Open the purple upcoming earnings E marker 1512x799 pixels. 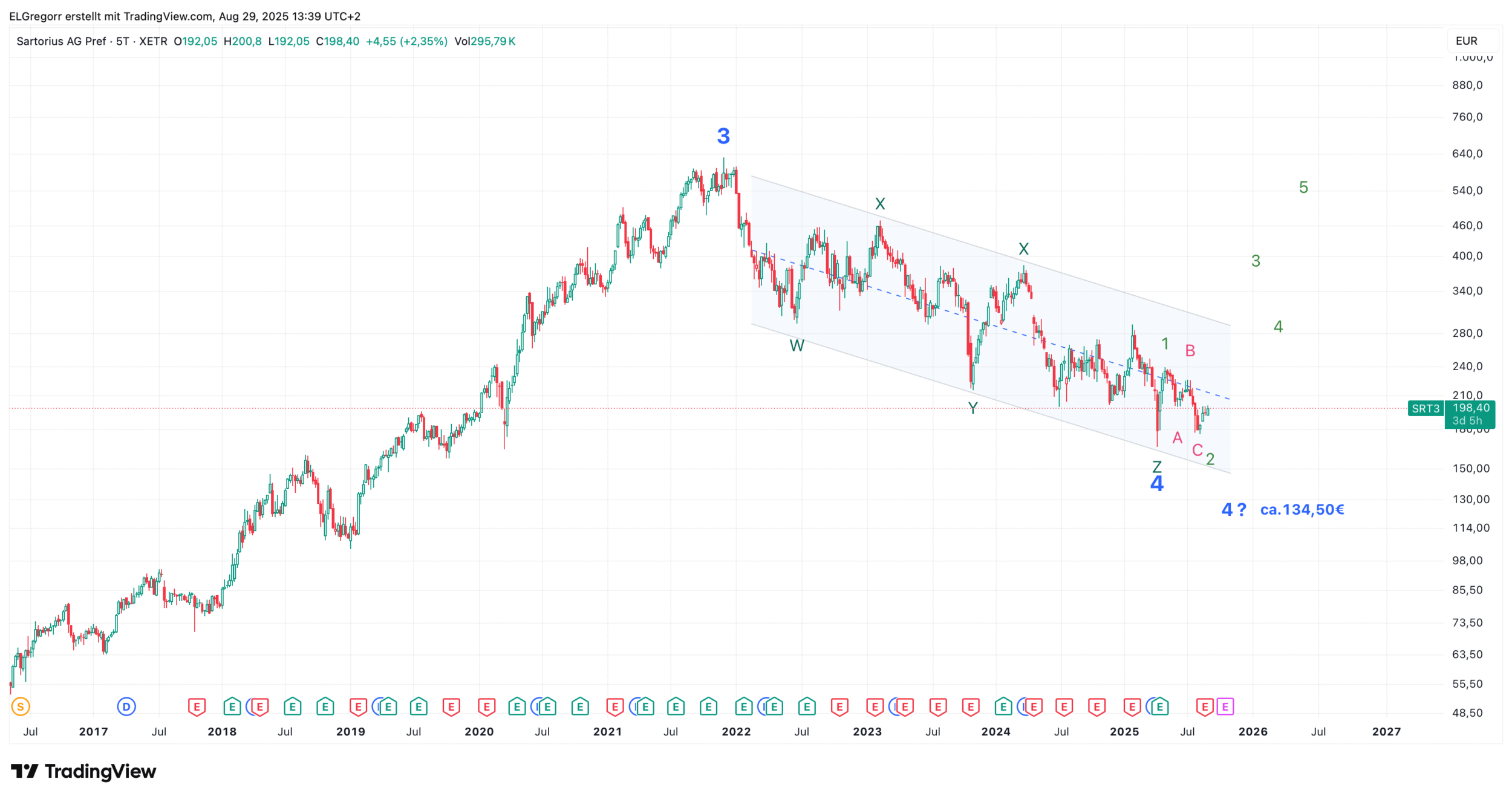point(1225,706)
